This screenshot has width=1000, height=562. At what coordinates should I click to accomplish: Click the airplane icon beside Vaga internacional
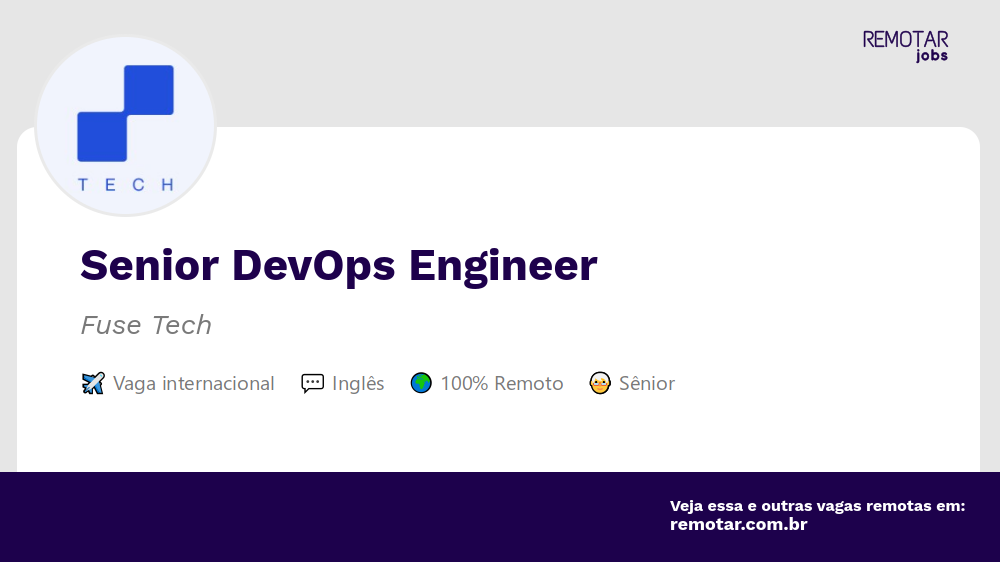93,383
